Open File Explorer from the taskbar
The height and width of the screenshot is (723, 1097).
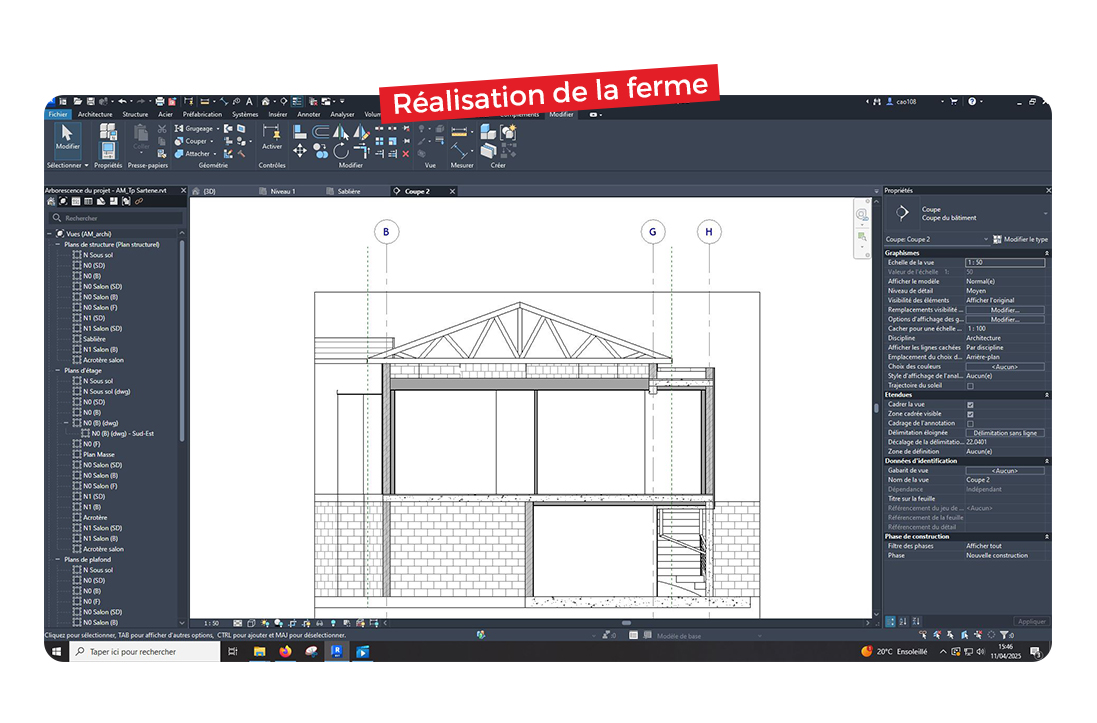pyautogui.click(x=260, y=652)
